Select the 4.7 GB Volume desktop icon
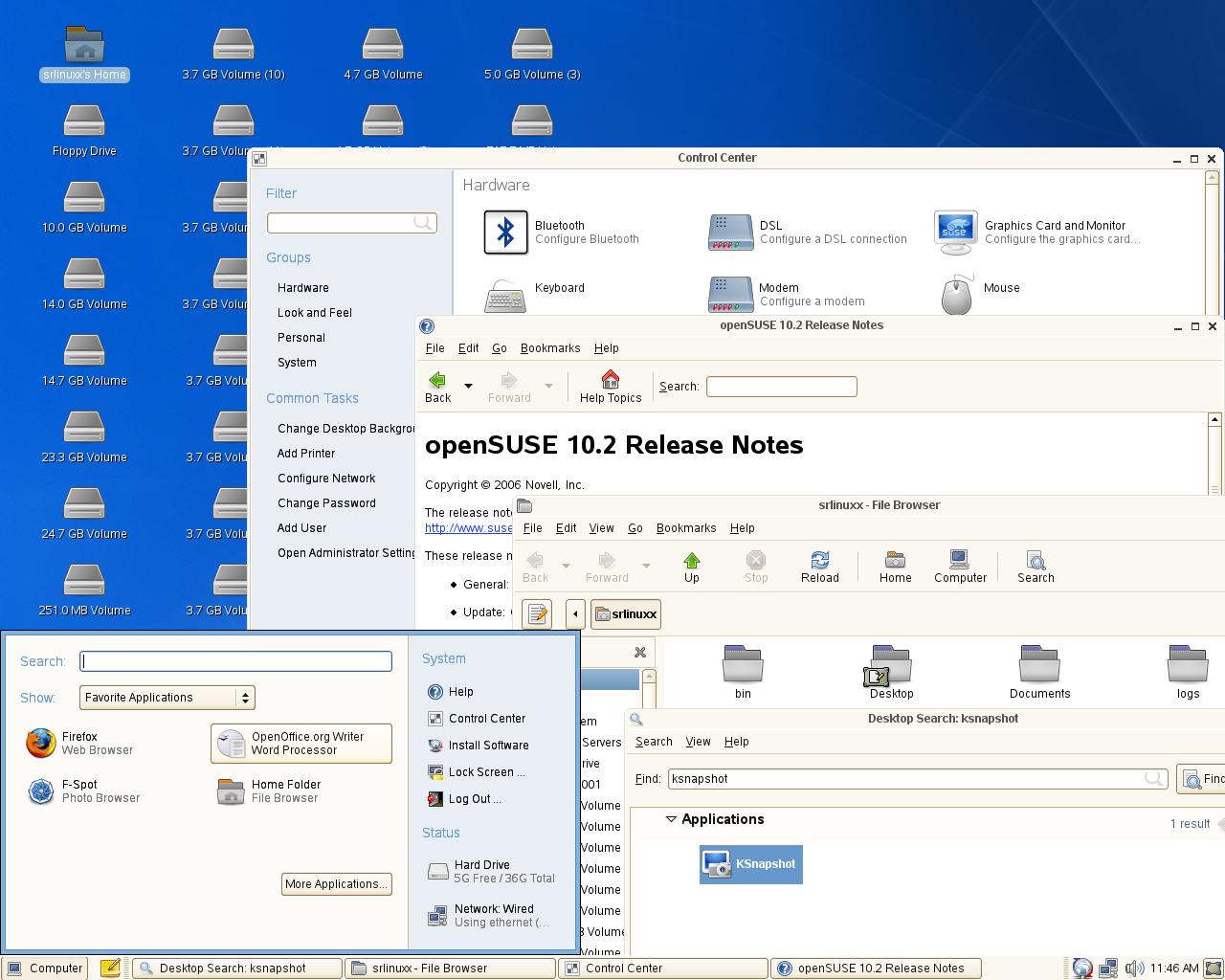The width and height of the screenshot is (1225, 980). (383, 54)
